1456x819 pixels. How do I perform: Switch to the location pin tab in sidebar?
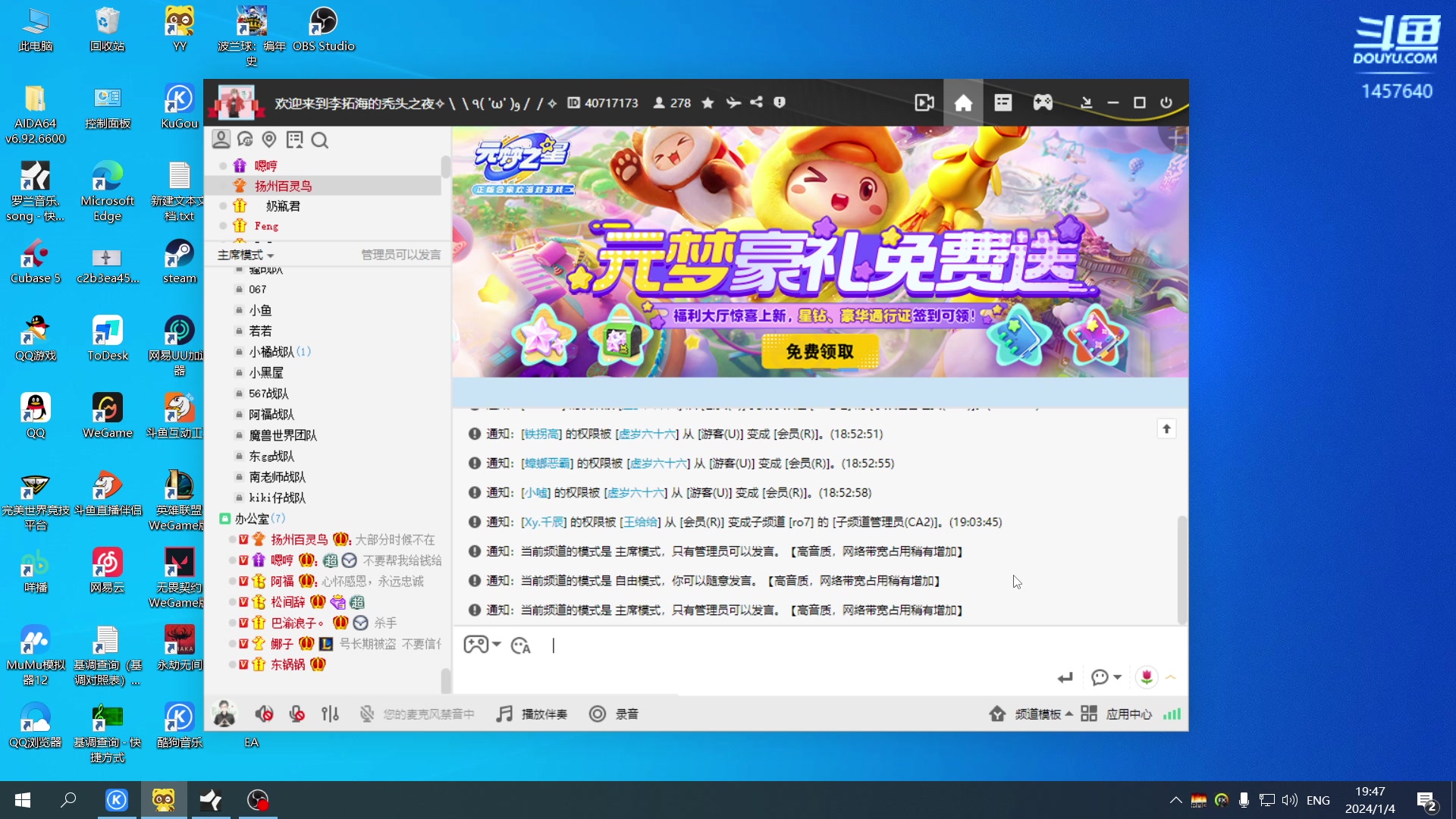pyautogui.click(x=269, y=140)
